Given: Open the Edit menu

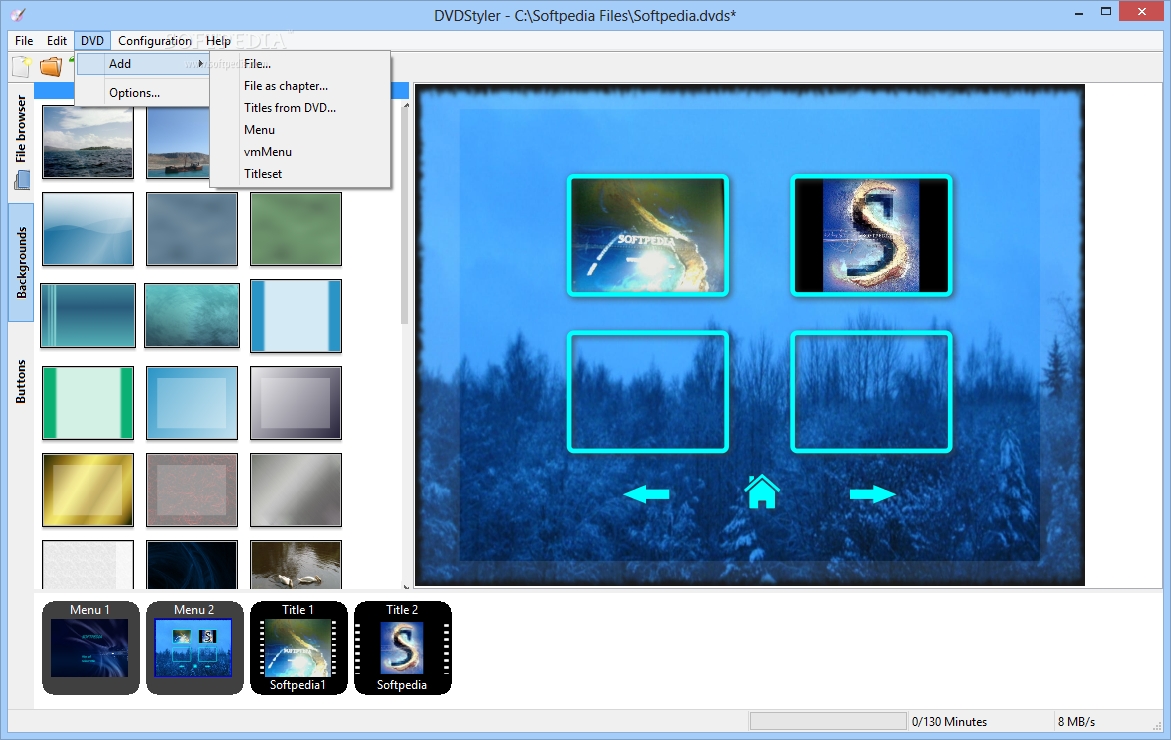Looking at the screenshot, I should click(x=57, y=41).
